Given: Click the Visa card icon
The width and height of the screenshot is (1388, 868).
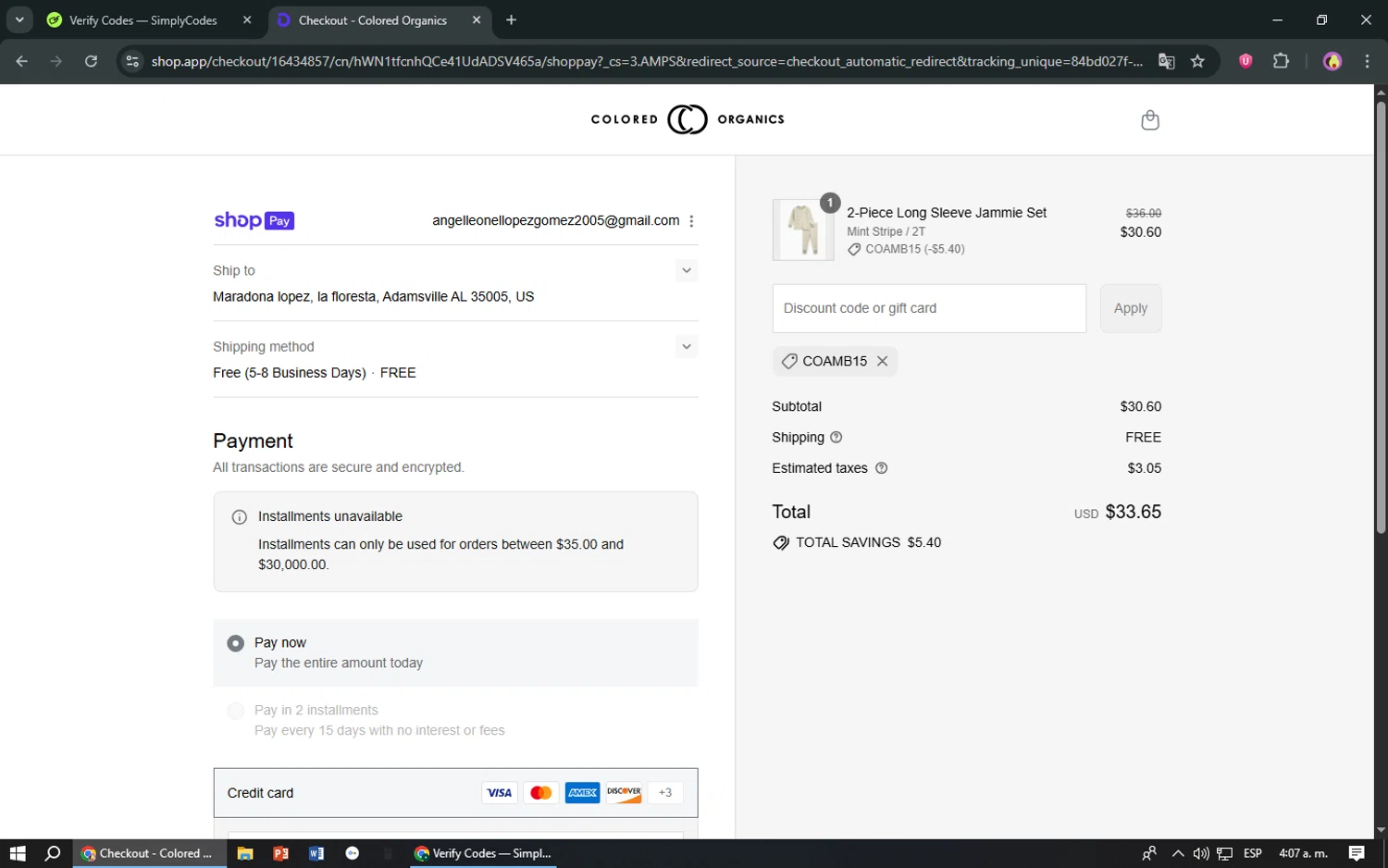Looking at the screenshot, I should coord(500,793).
